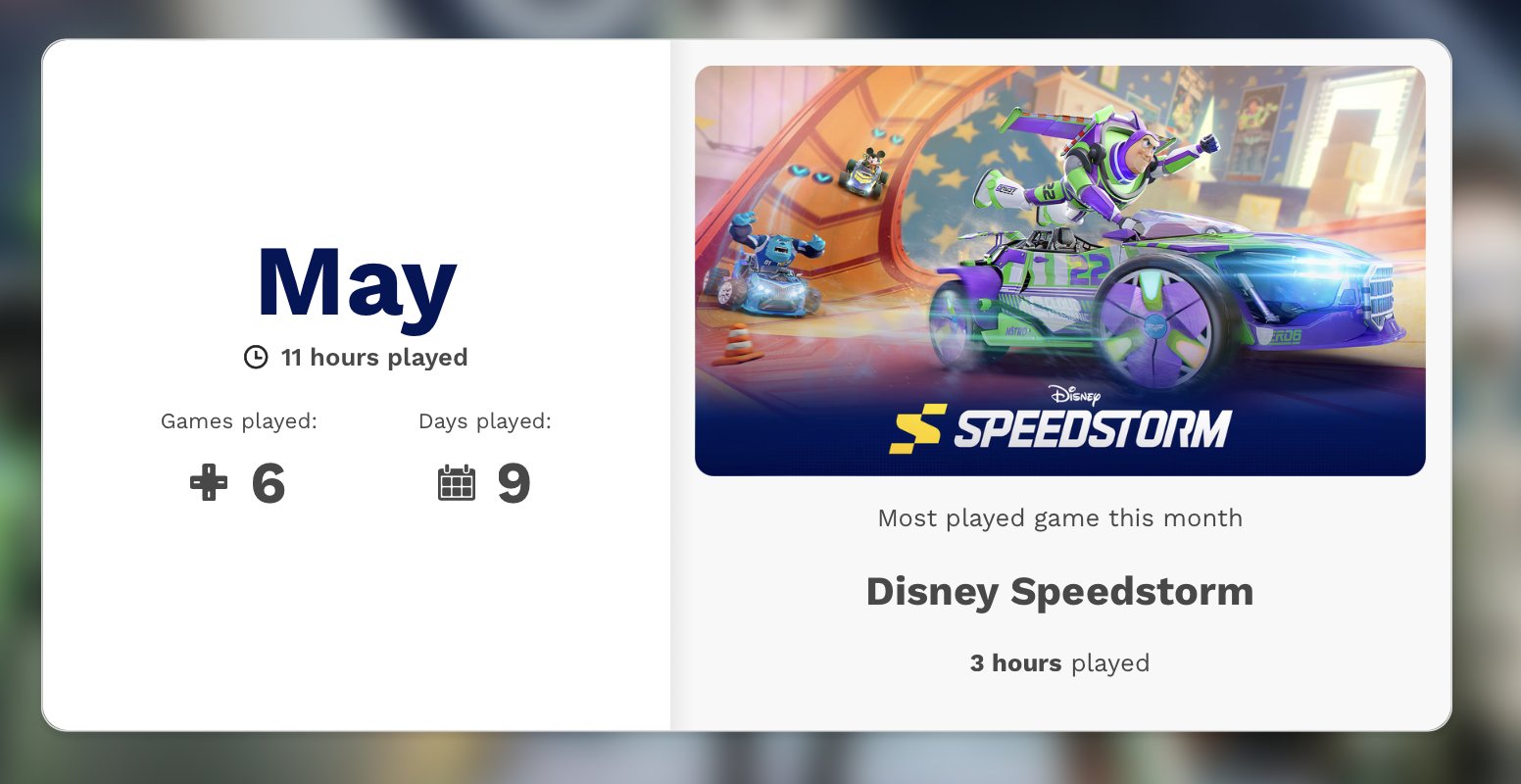Viewport: 1521px width, 784px height.
Task: Click the yellow S Speedstorm logo
Action: tap(917, 429)
